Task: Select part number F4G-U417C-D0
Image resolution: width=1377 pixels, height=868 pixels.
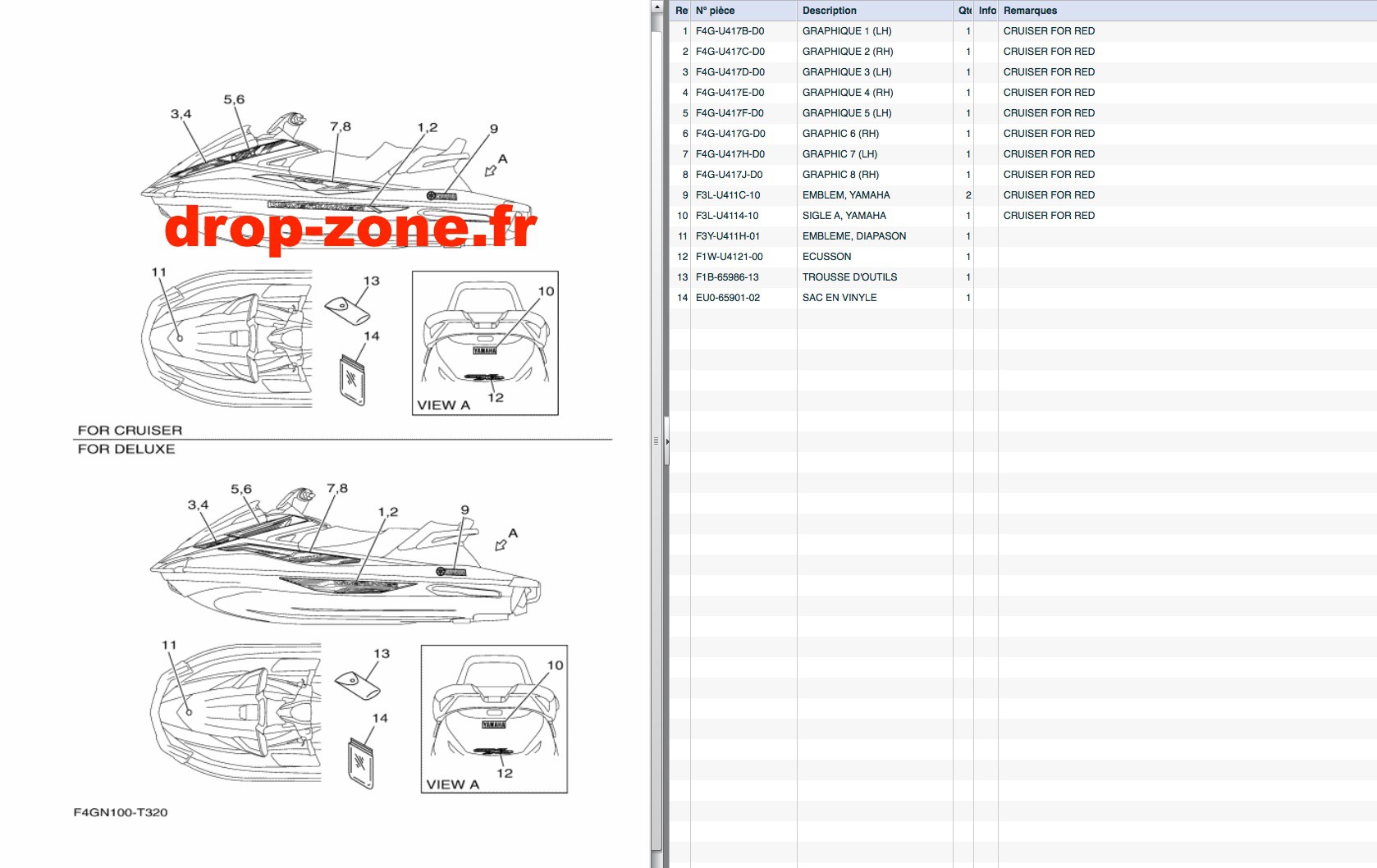Action: pyautogui.click(x=730, y=52)
